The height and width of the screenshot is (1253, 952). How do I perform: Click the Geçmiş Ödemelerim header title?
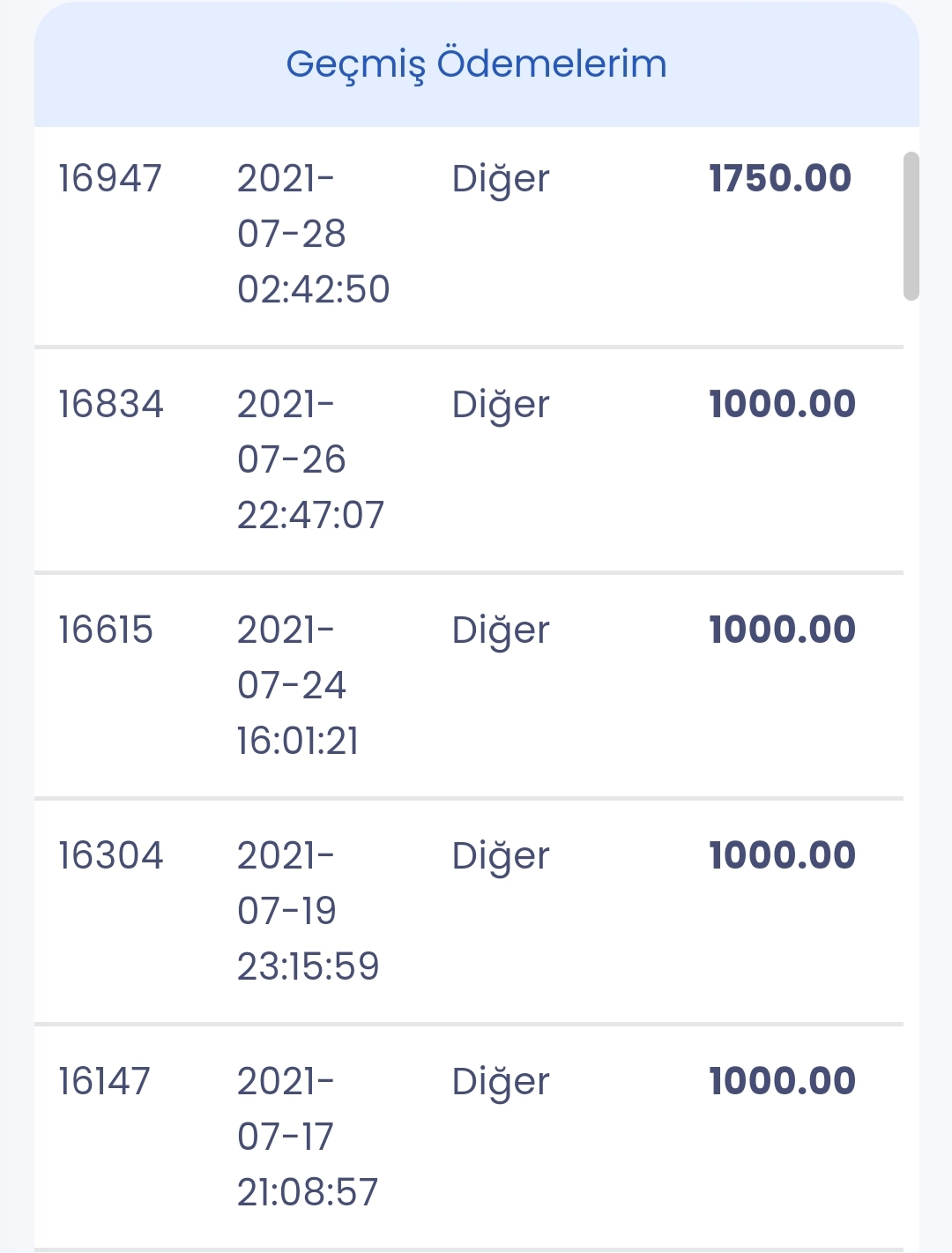[477, 64]
